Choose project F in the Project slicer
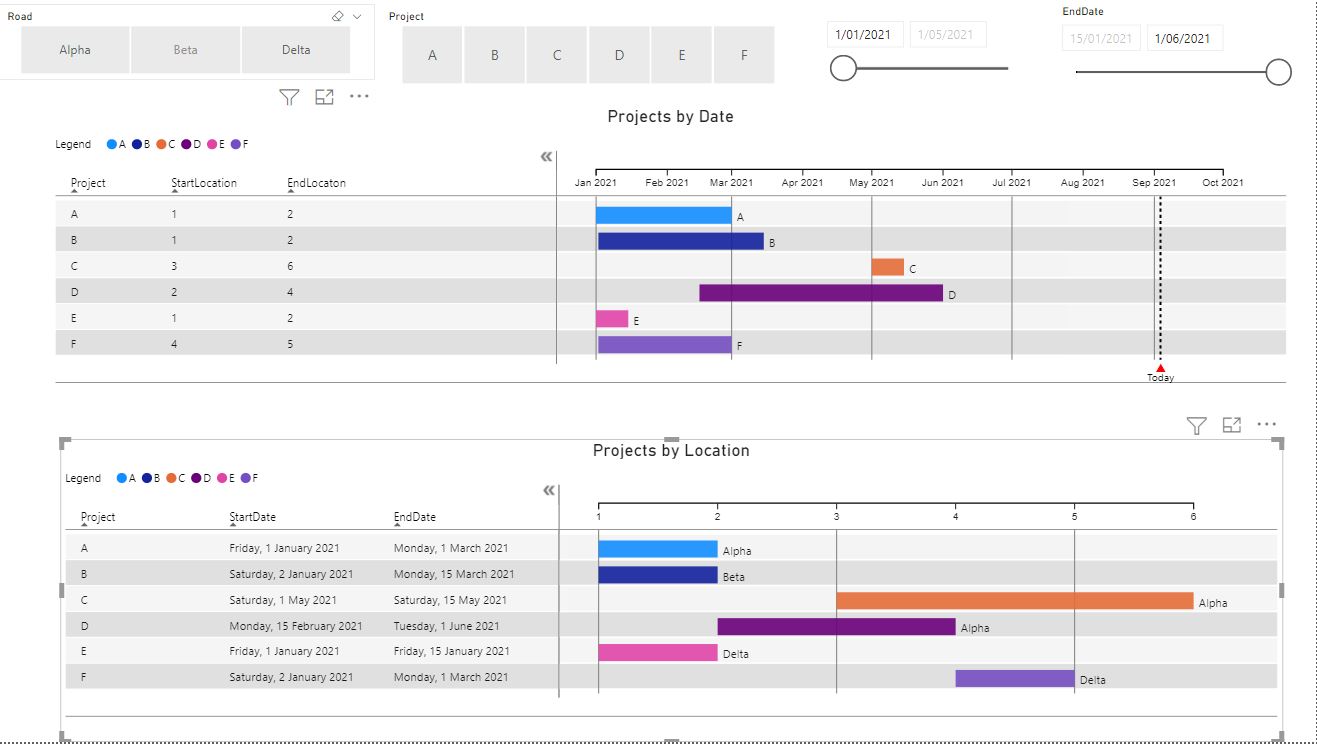This screenshot has height=749, width=1317. click(x=744, y=55)
